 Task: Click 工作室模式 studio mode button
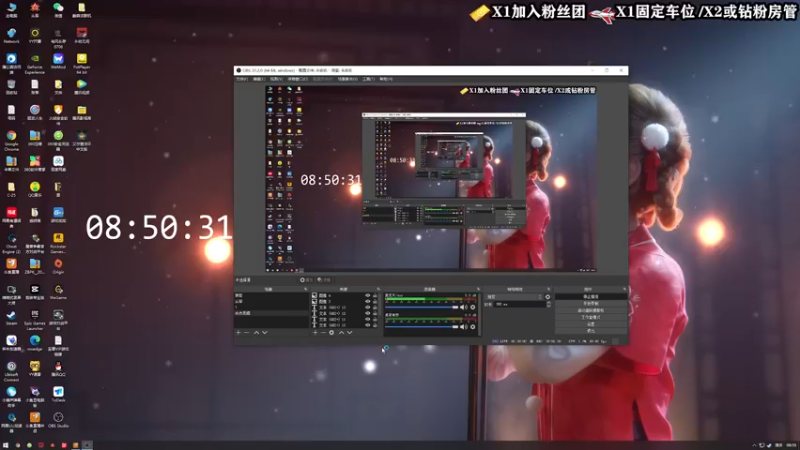591,317
